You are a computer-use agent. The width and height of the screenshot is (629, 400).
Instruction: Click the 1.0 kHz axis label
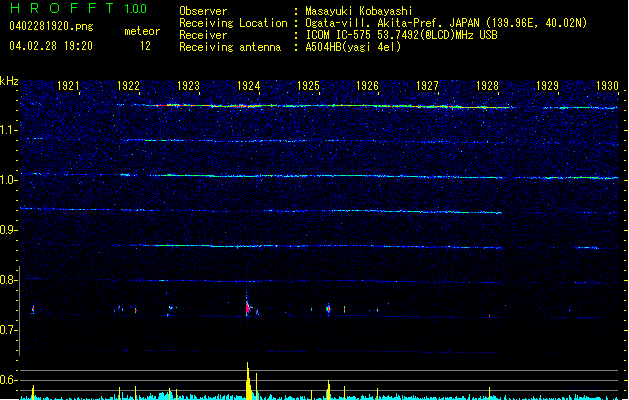(x=9, y=180)
